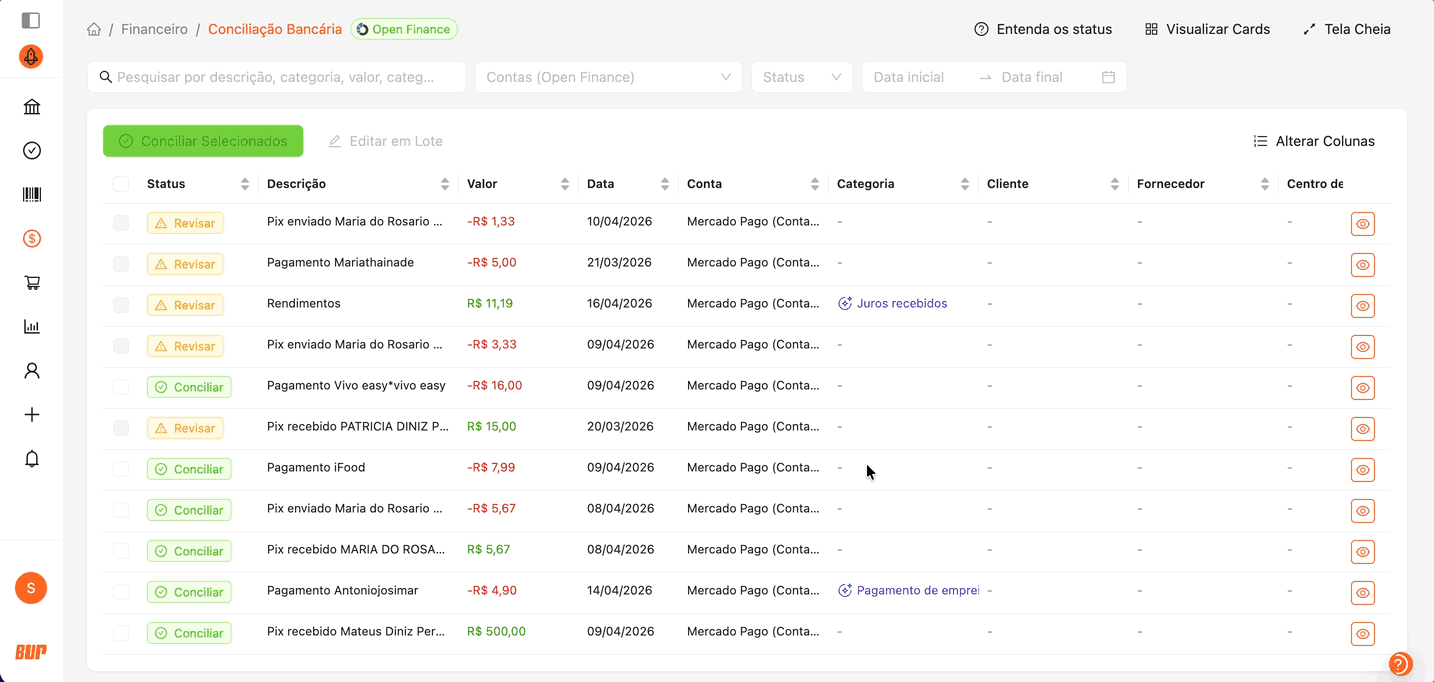Viewport: 1434px width, 682px height.
Task: View details of Pagamento Mariathainade via eye icon
Action: (x=1362, y=265)
